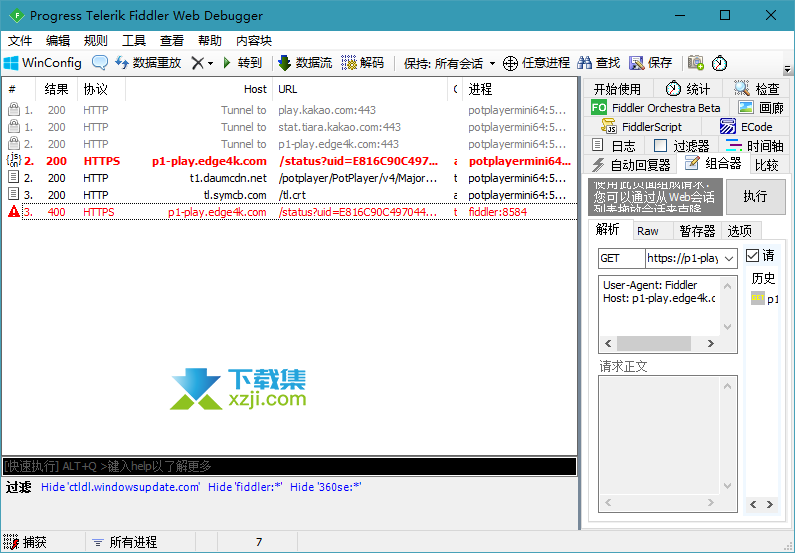Open 内容块 menu
Screen dimensions: 795x553
(x=254, y=41)
